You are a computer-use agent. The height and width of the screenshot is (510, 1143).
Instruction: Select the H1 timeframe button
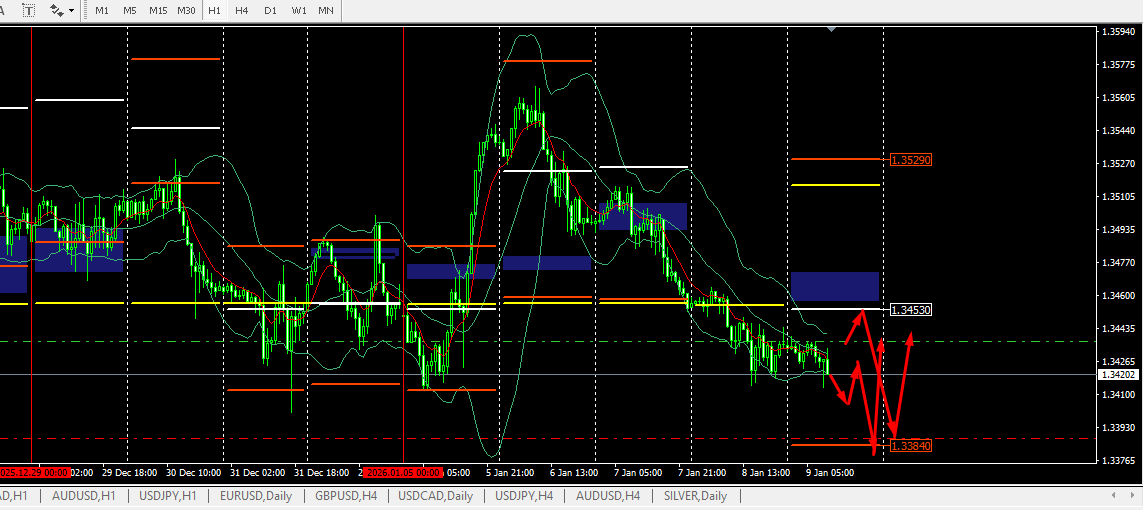[214, 10]
